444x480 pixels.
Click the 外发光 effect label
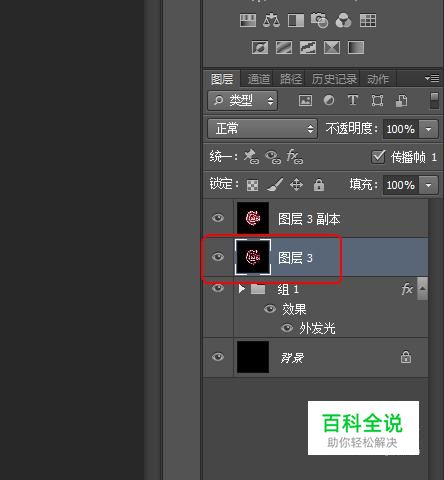coord(317,329)
